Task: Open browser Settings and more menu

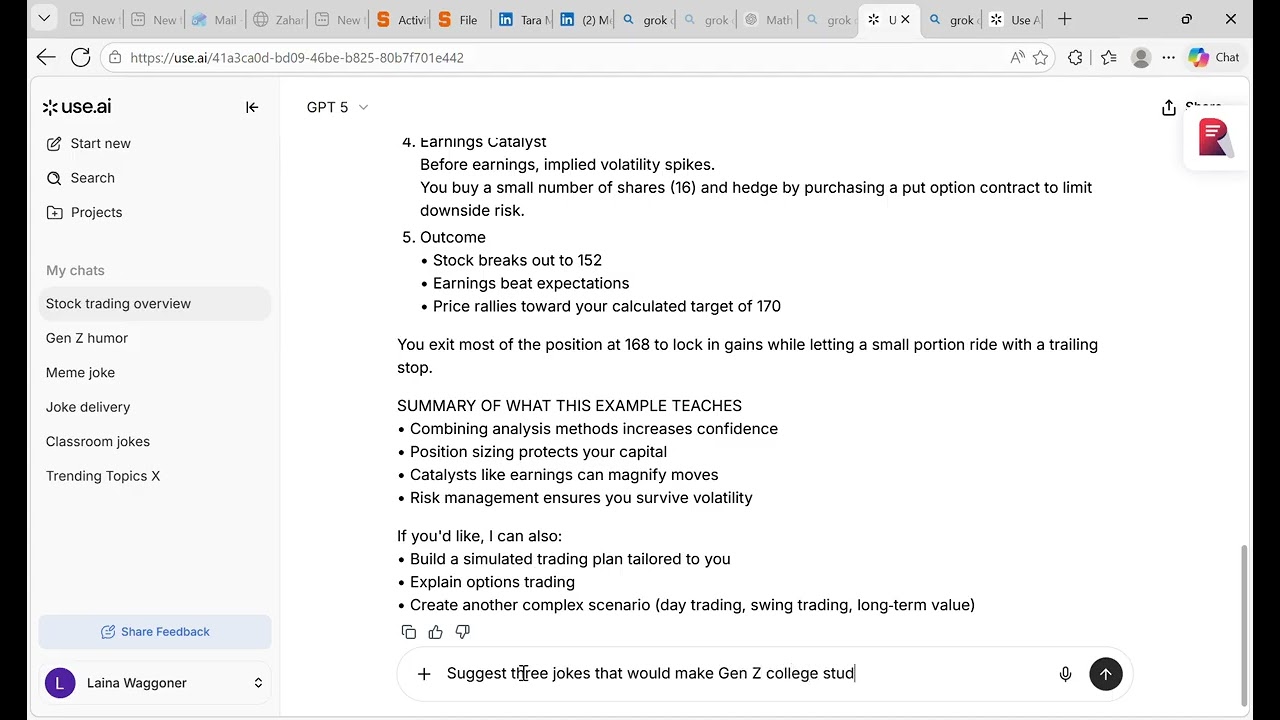Action: pos(1169,58)
